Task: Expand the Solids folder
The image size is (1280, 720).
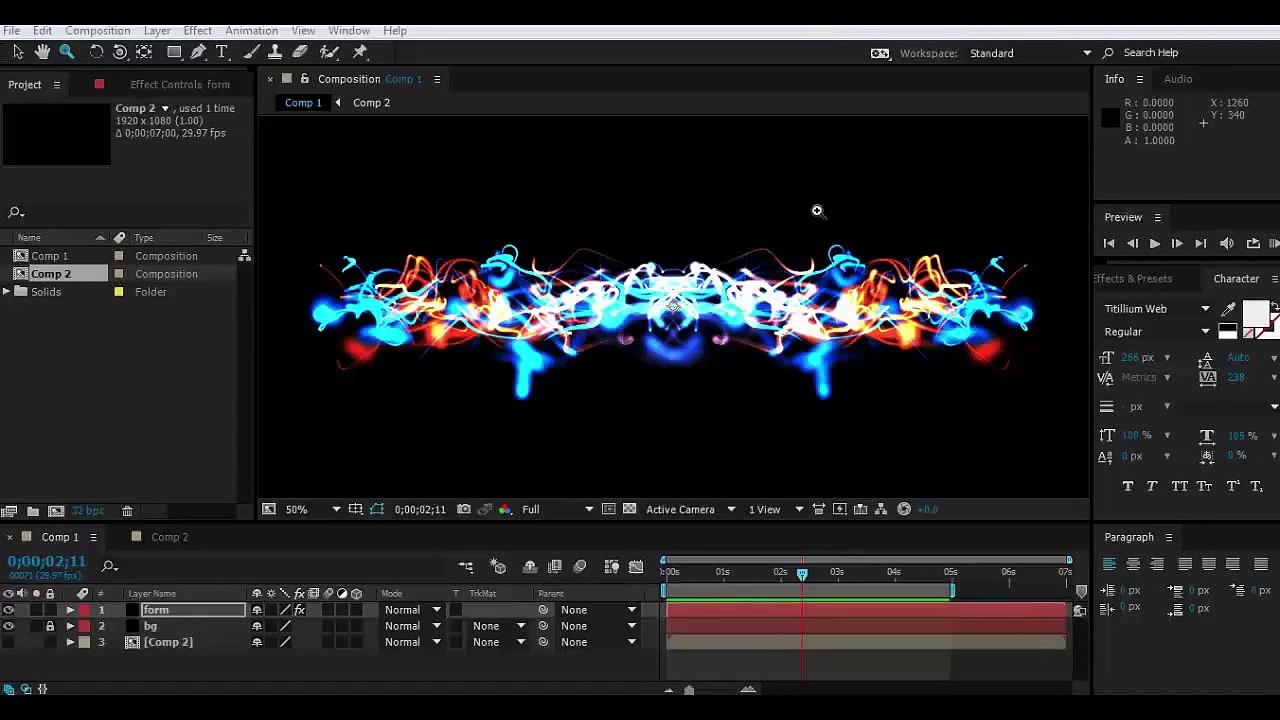Action: 7,292
